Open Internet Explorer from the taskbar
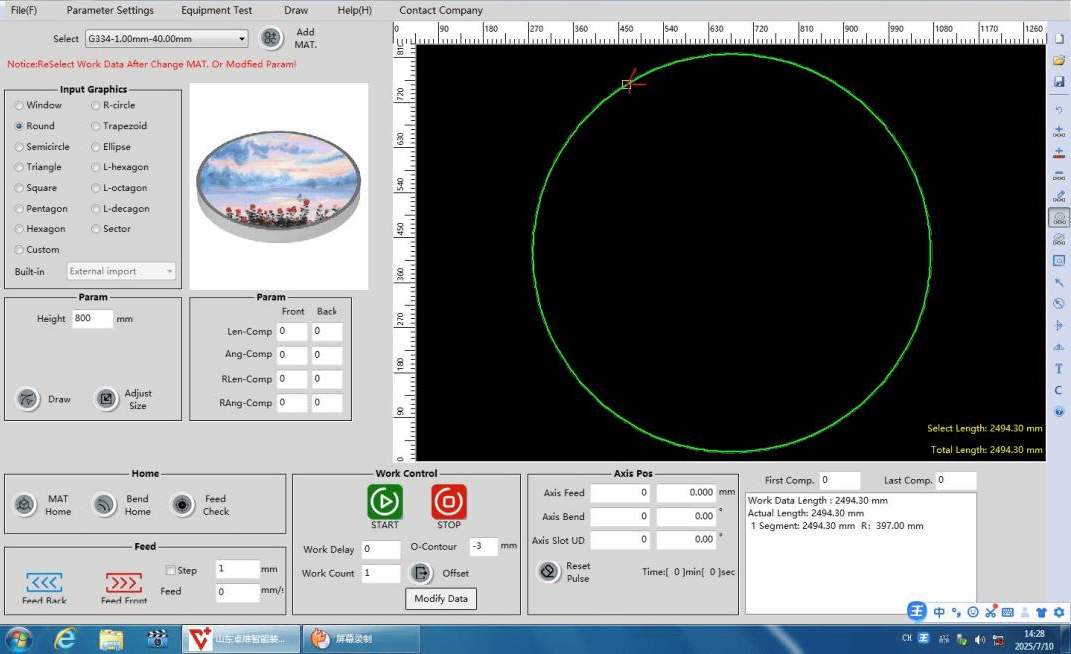Viewport: 1071px width, 654px height. (x=66, y=638)
